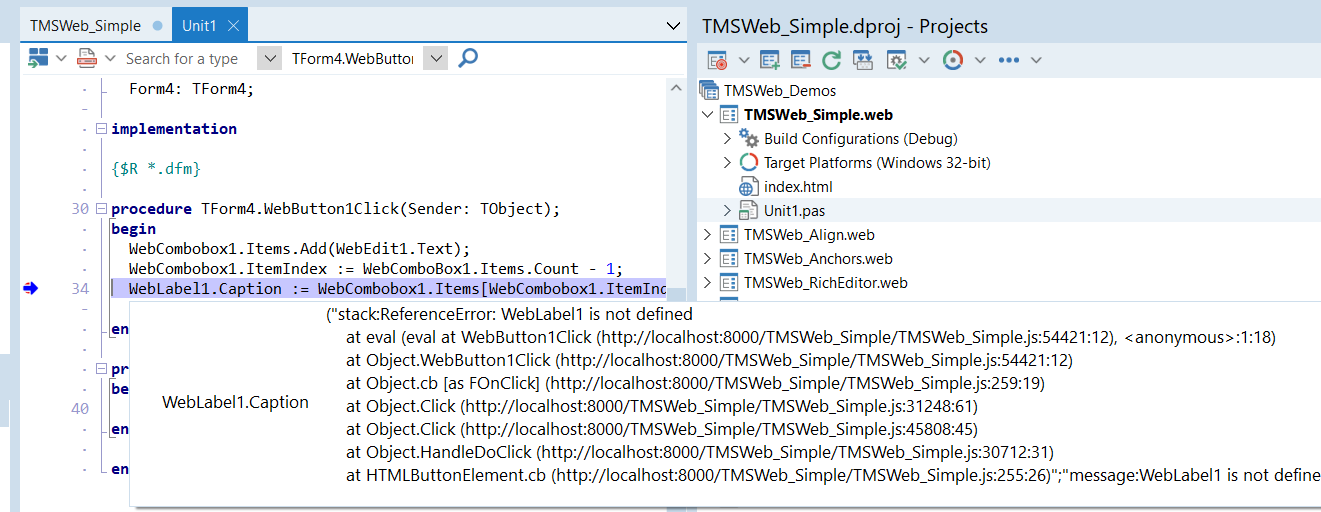The width and height of the screenshot is (1321, 512).
Task: Open dropdown next to the unit navigation icon
Action: [61, 59]
